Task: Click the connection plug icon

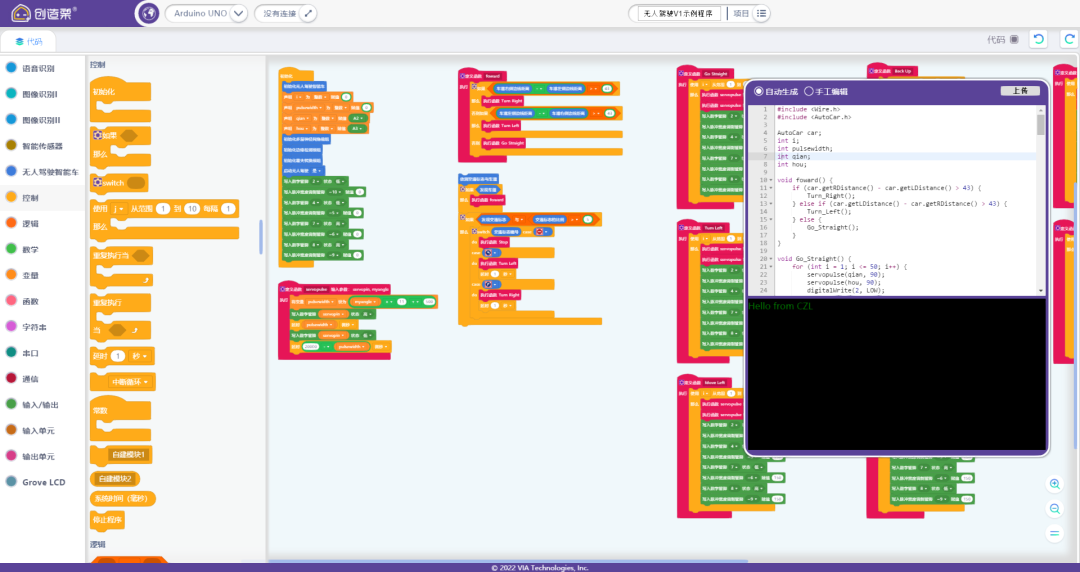Action: tap(308, 14)
